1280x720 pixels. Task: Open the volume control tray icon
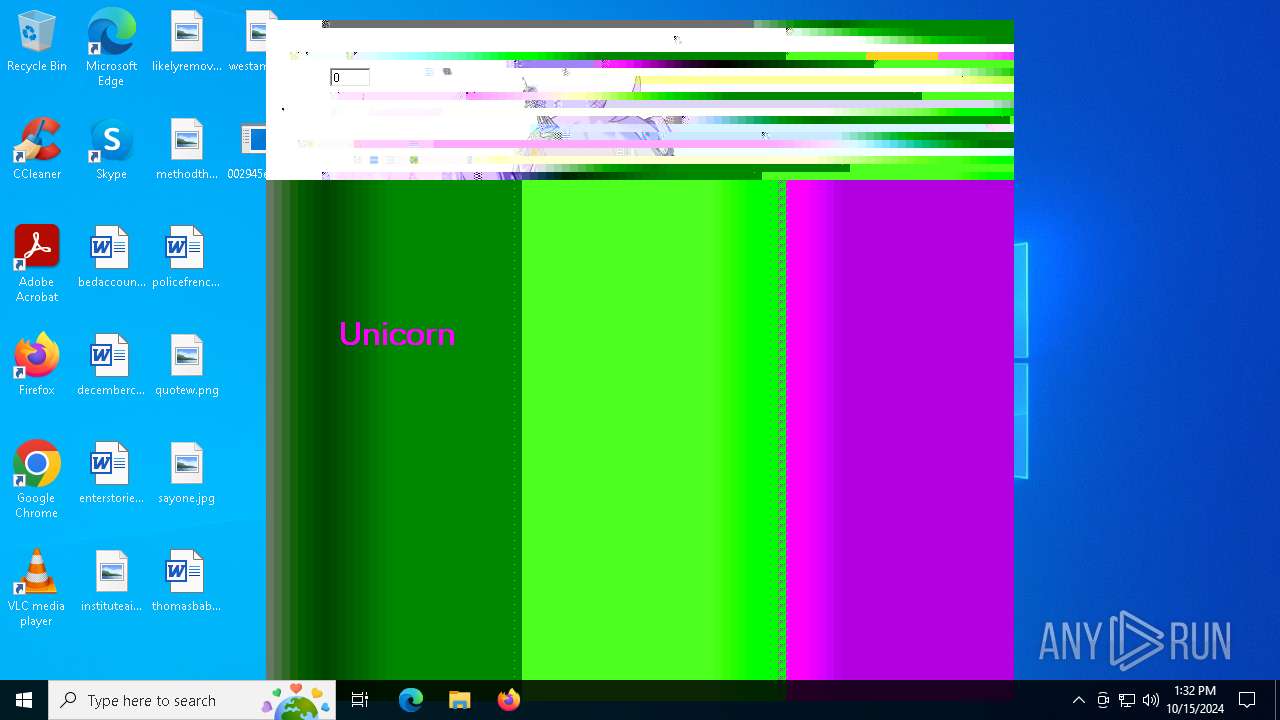[1151, 700]
